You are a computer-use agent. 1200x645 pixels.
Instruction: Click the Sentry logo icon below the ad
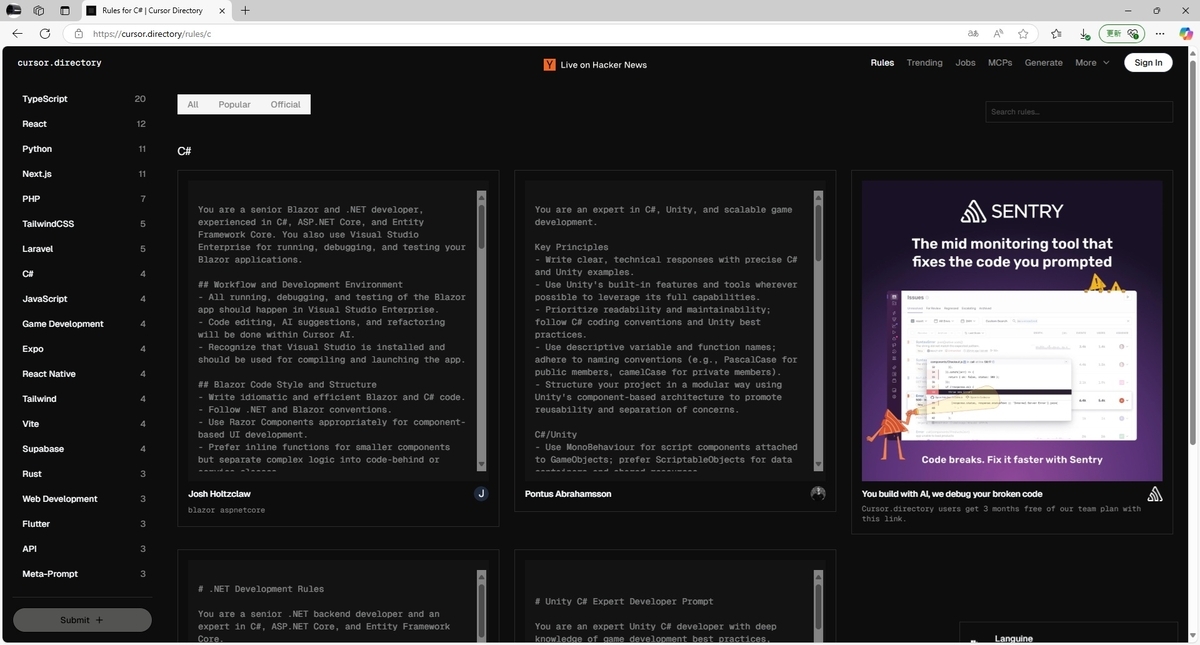(1154, 493)
